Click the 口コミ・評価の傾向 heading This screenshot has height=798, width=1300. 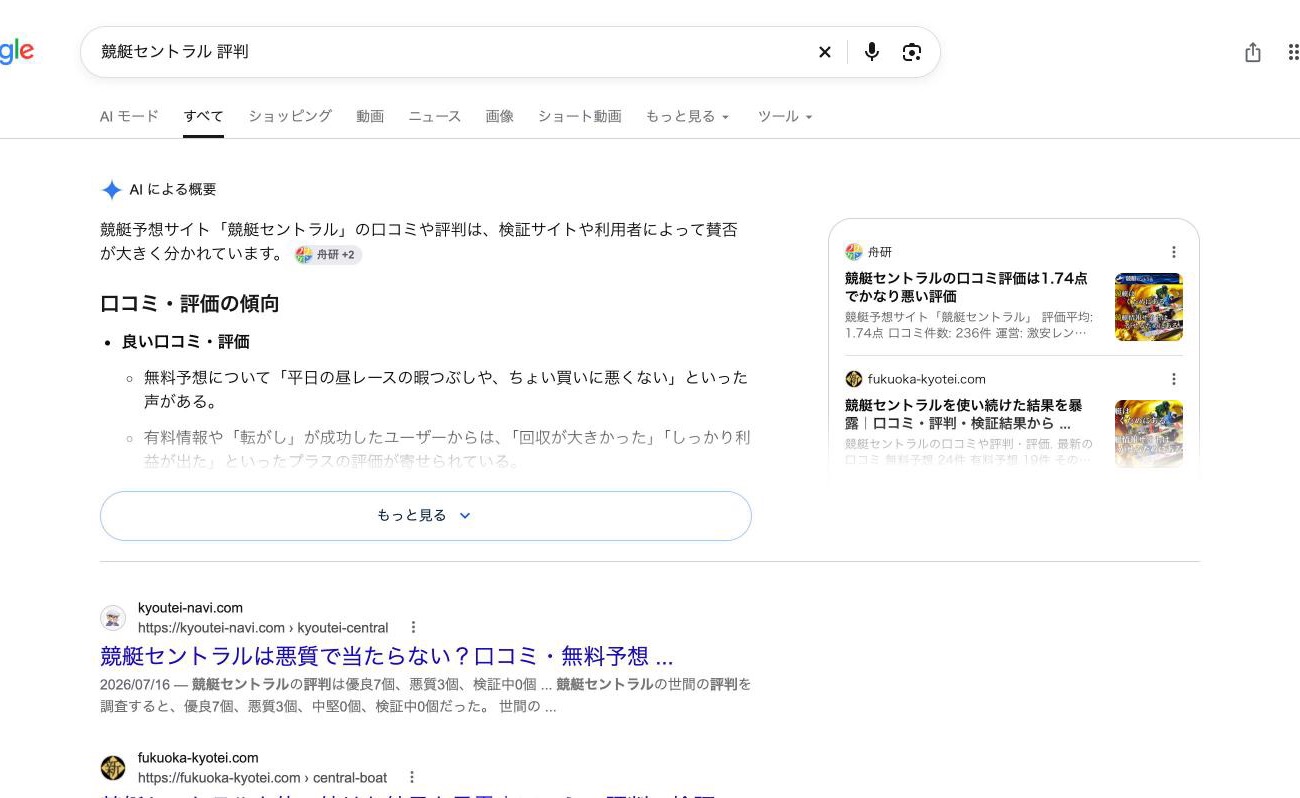189,304
